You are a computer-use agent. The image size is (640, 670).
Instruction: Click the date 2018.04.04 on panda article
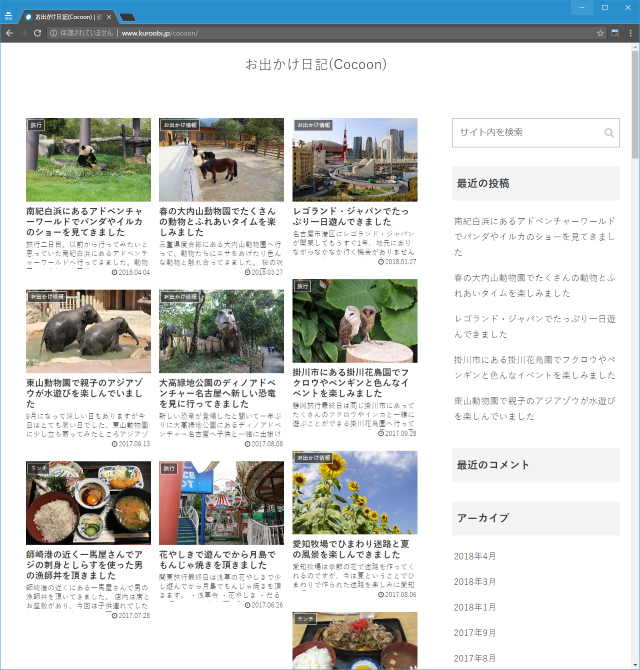[131, 272]
